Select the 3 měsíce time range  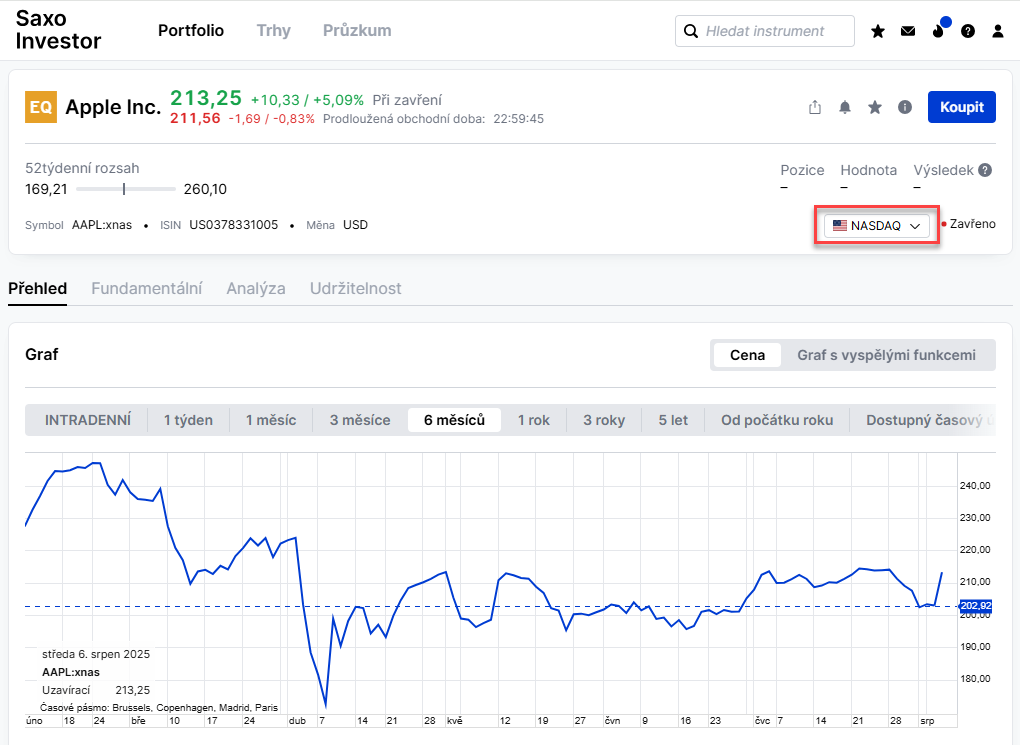point(360,420)
